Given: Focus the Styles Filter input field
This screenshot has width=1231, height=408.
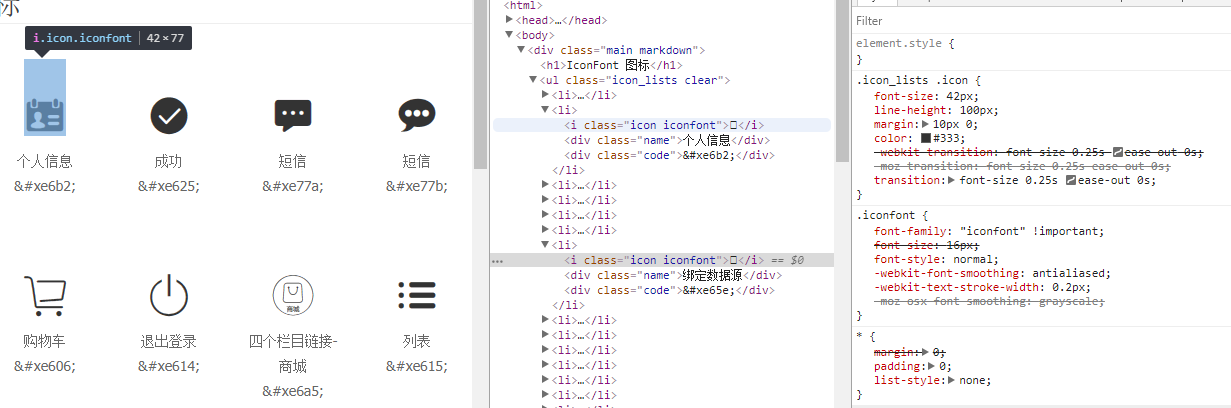Looking at the screenshot, I should pos(1040,20).
